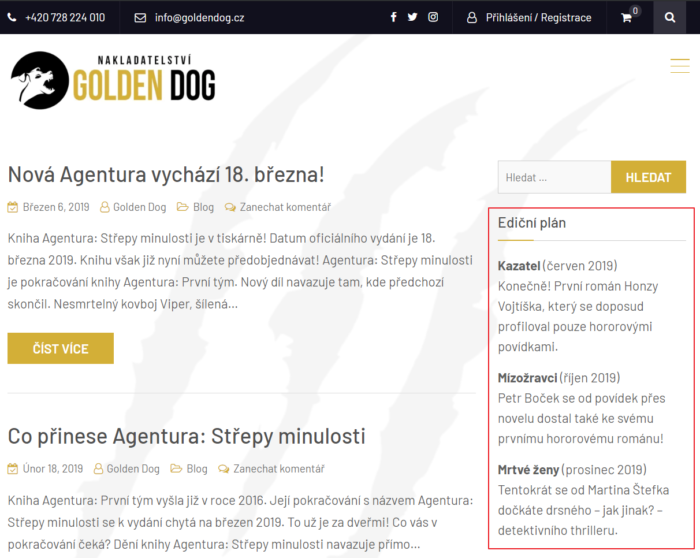Click the calendar icon next to Březen 6, 2019
The width and height of the screenshot is (700, 558).
point(12,207)
